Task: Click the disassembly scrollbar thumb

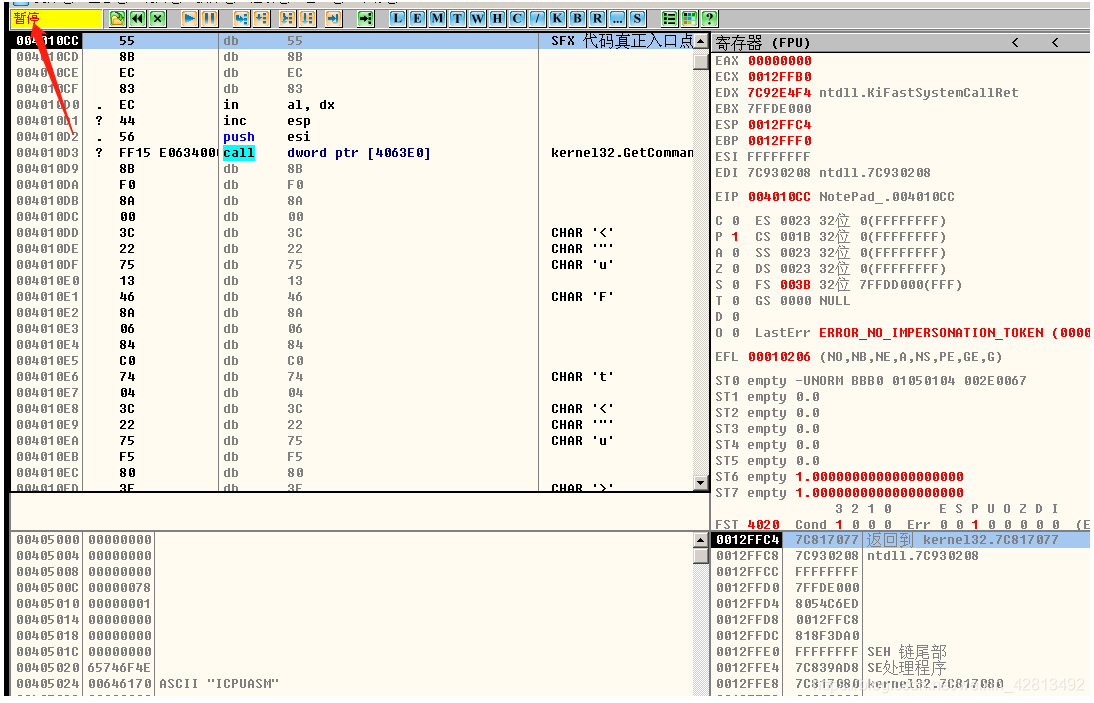Action: (x=701, y=61)
